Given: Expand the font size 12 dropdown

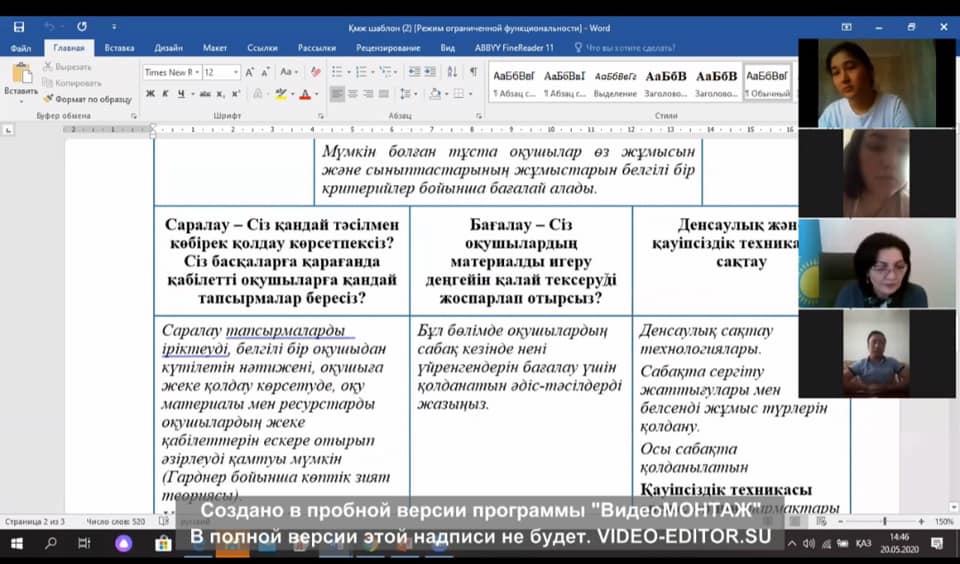Looking at the screenshot, I should 236,72.
